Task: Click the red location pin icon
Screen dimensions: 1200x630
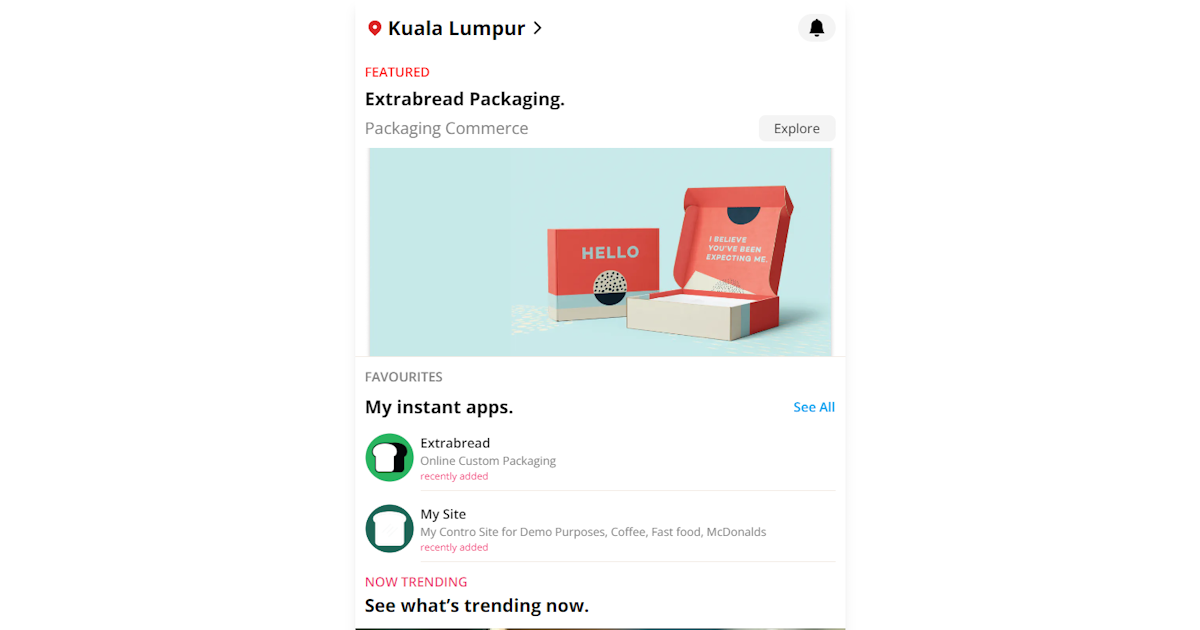Action: [x=375, y=28]
